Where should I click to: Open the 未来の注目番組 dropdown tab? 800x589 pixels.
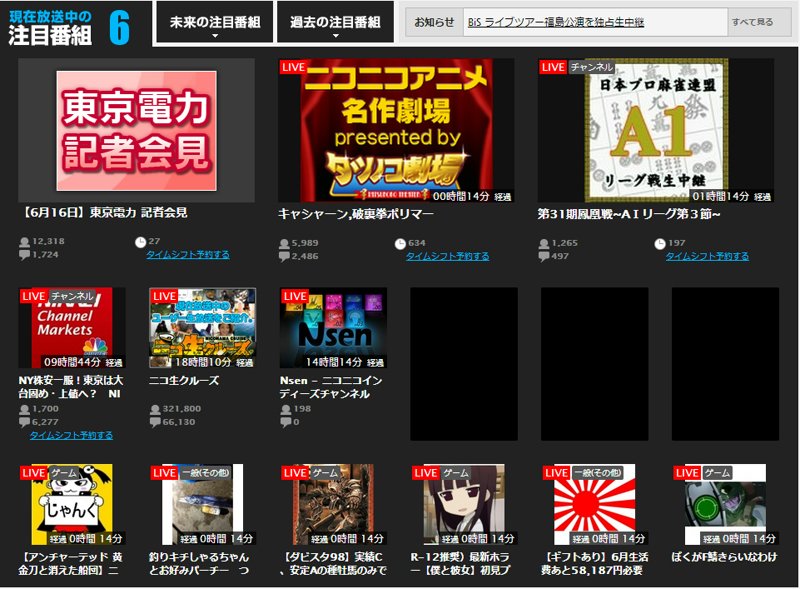[x=214, y=22]
